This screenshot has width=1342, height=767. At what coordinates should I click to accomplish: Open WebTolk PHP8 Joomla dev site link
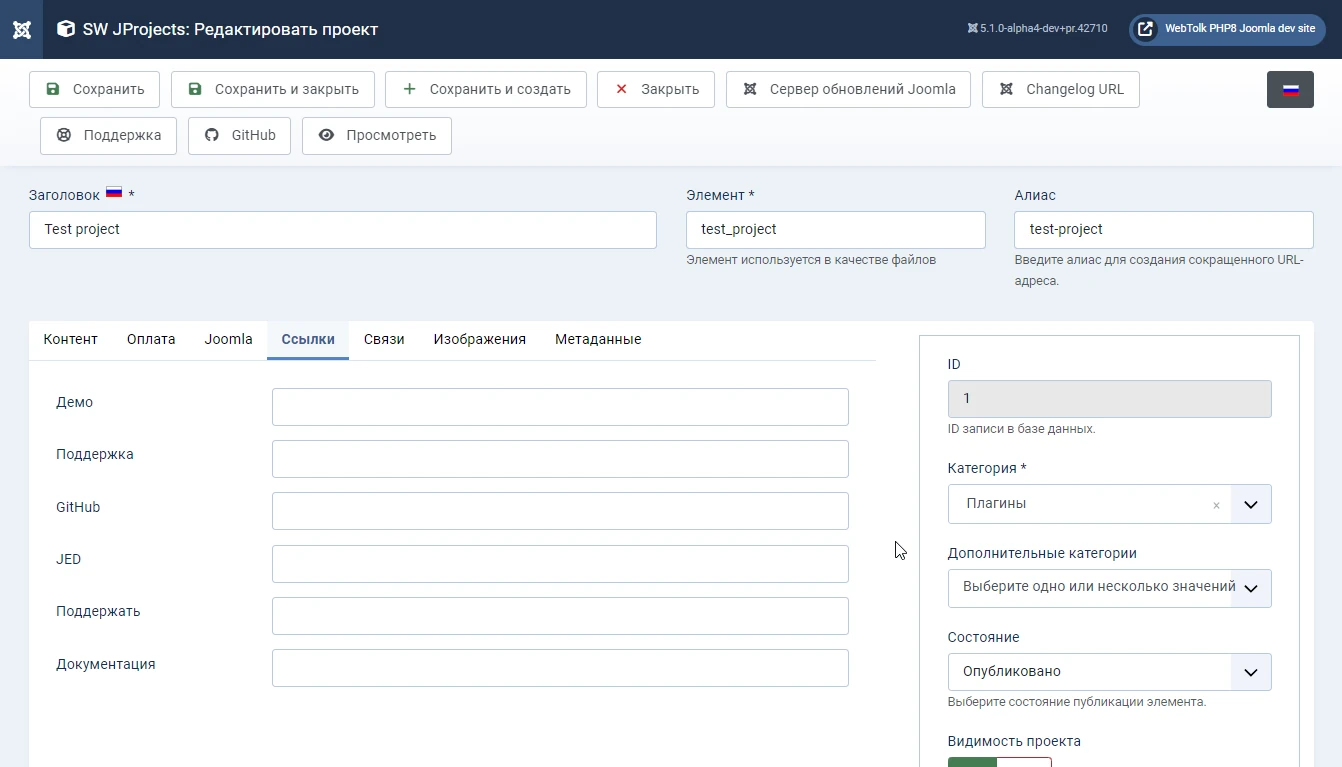(1227, 29)
